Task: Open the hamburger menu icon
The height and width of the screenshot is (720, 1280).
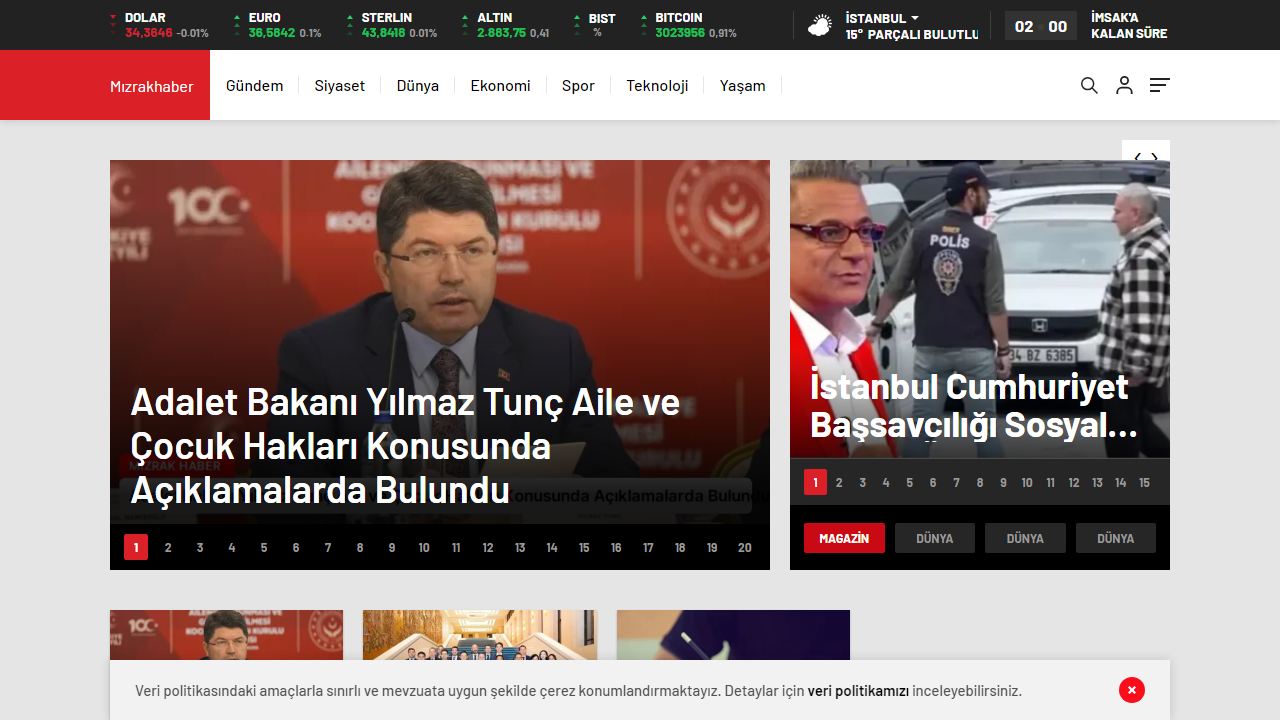Action: 1159,86
